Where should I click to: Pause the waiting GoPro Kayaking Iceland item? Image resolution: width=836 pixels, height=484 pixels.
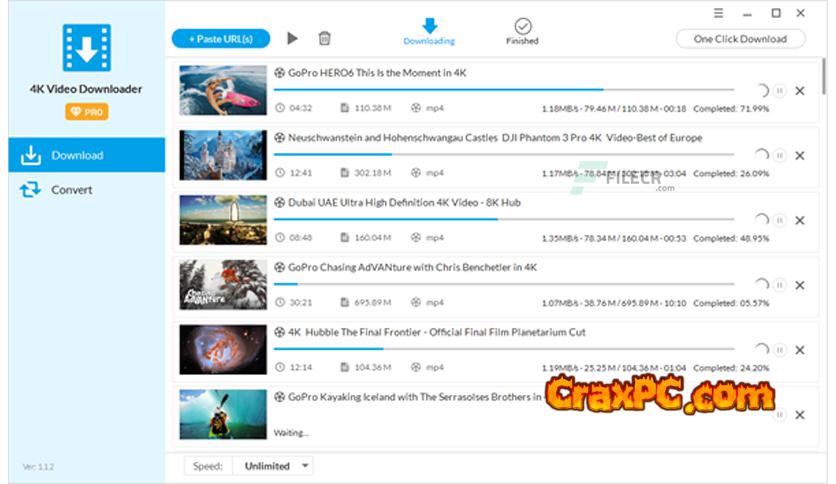pos(779,415)
